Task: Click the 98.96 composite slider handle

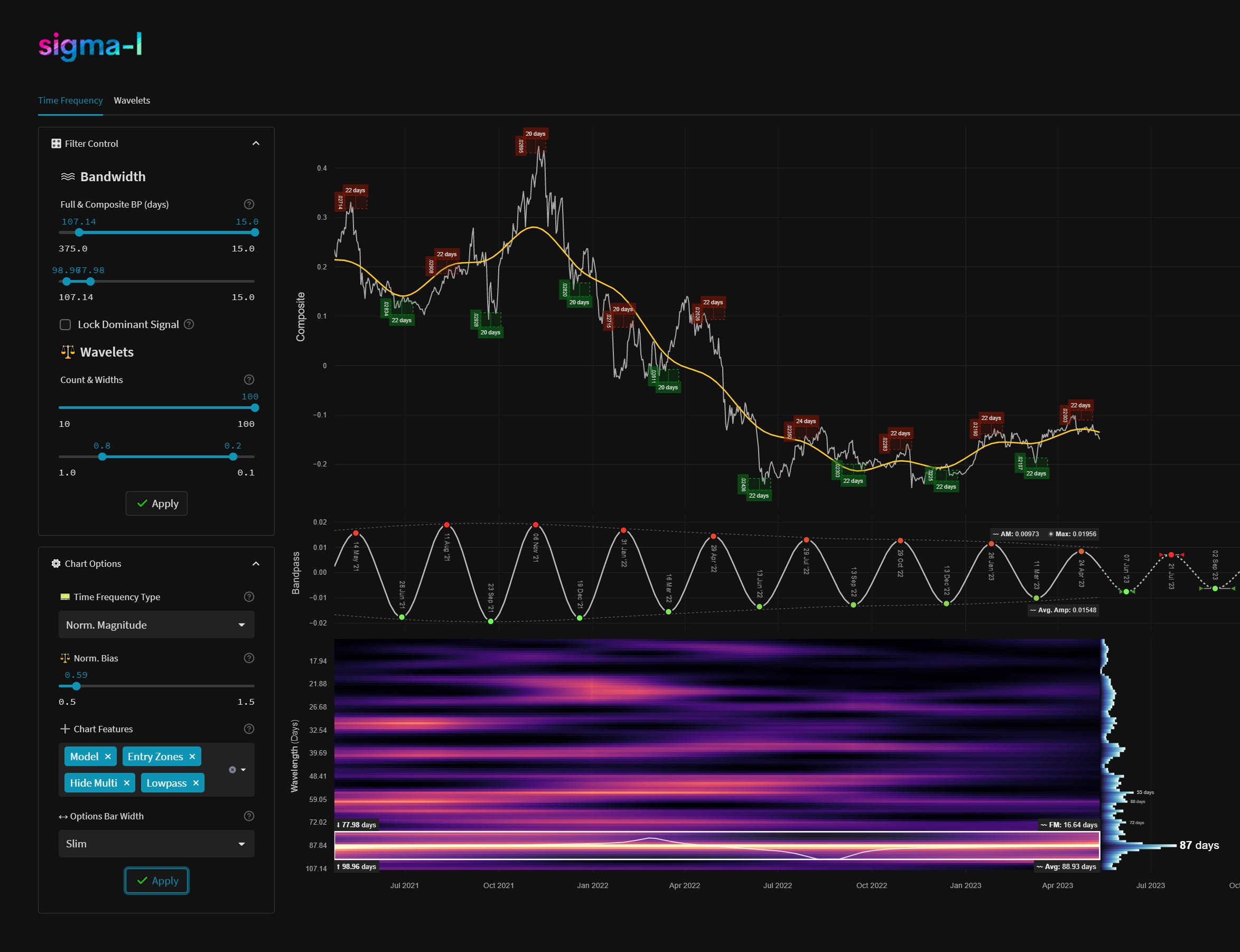Action: click(x=67, y=281)
